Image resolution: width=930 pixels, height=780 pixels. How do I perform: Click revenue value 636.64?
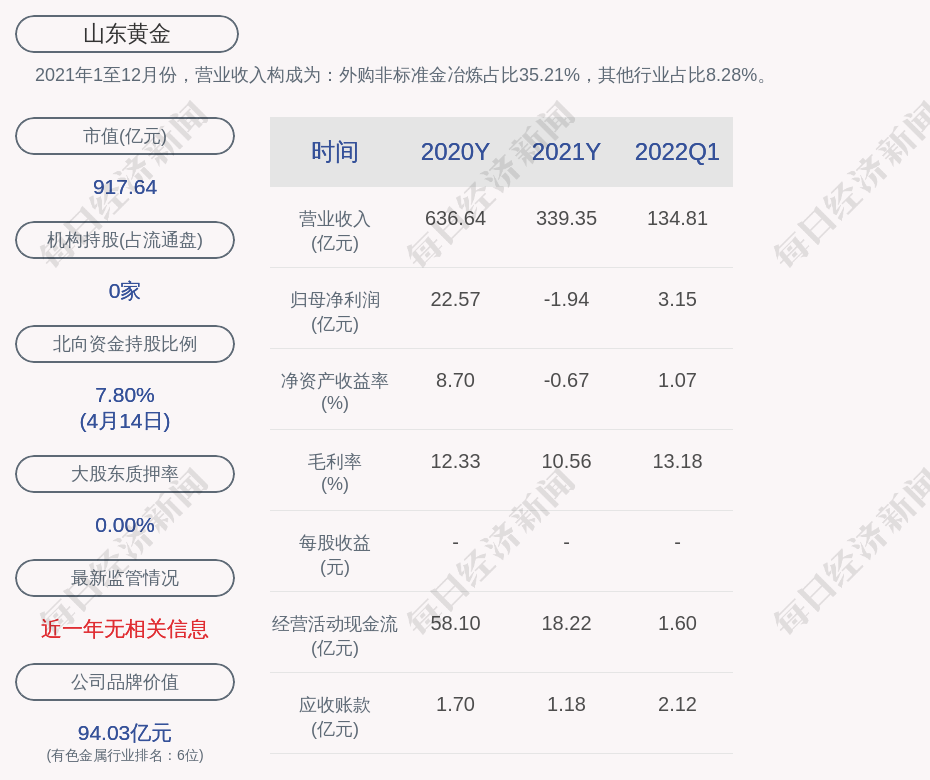pyautogui.click(x=455, y=218)
